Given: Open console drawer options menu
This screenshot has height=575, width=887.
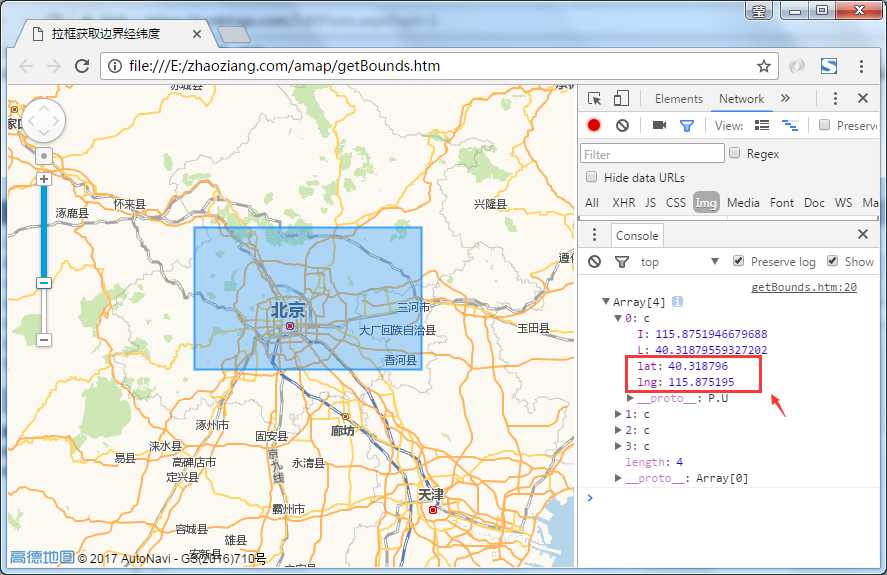Looking at the screenshot, I should point(594,234).
